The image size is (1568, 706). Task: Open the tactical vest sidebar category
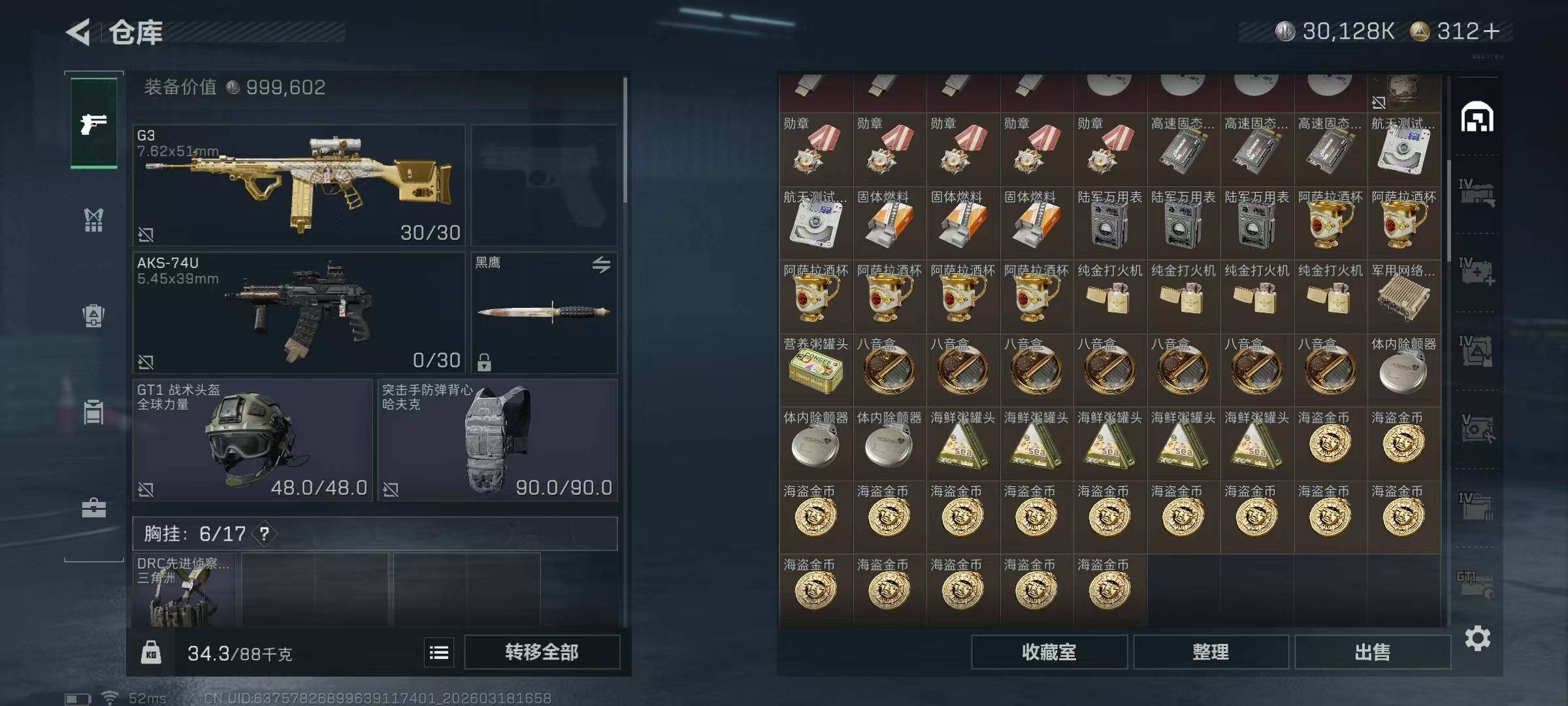pos(93,220)
